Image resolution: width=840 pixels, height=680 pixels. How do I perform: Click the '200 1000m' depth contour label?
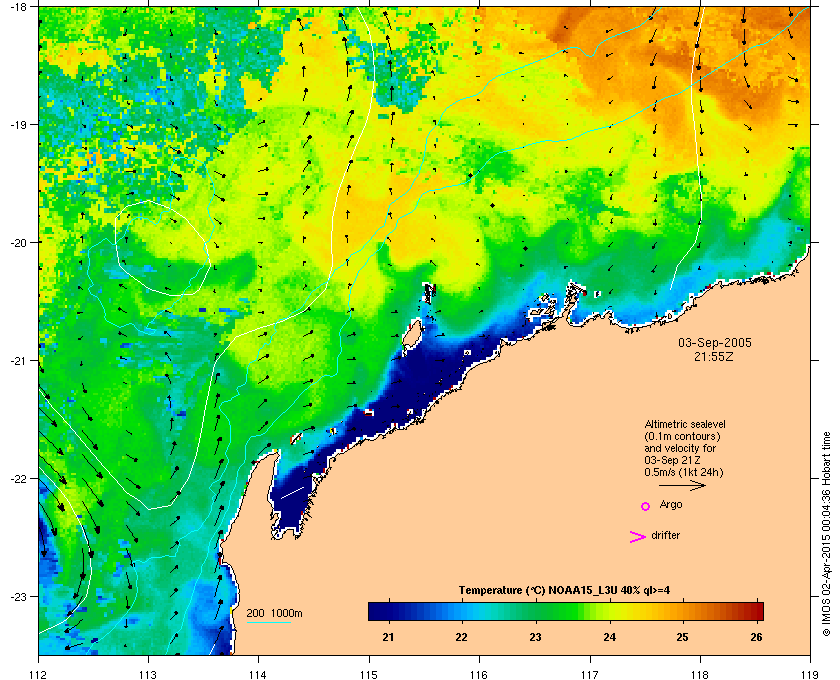[274, 613]
